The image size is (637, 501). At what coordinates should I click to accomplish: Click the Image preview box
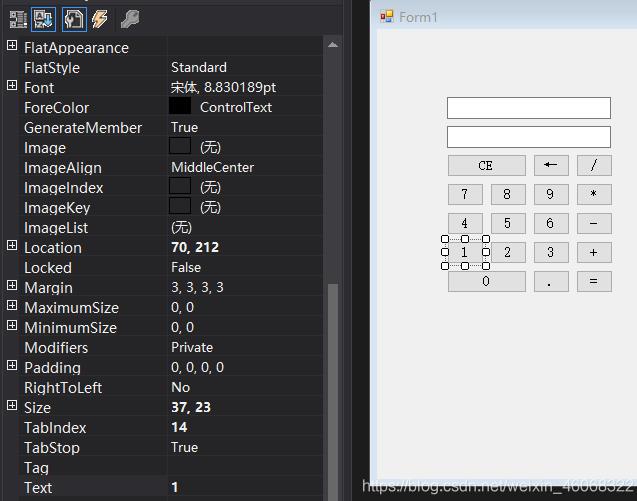click(x=180, y=146)
